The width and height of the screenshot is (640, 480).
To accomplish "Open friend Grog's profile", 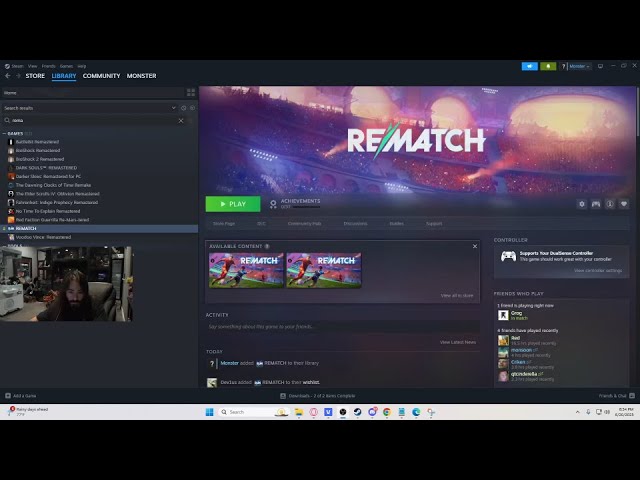I will click(x=516, y=313).
